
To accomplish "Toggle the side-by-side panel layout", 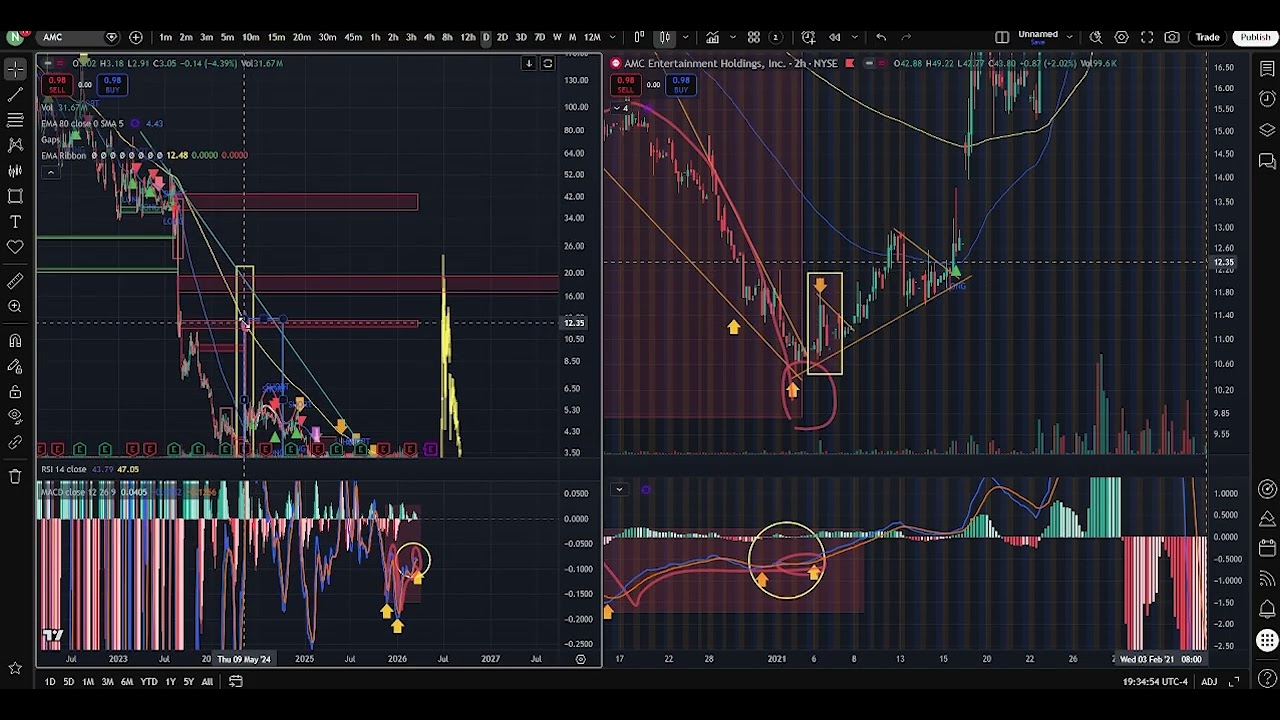I will (1002, 37).
